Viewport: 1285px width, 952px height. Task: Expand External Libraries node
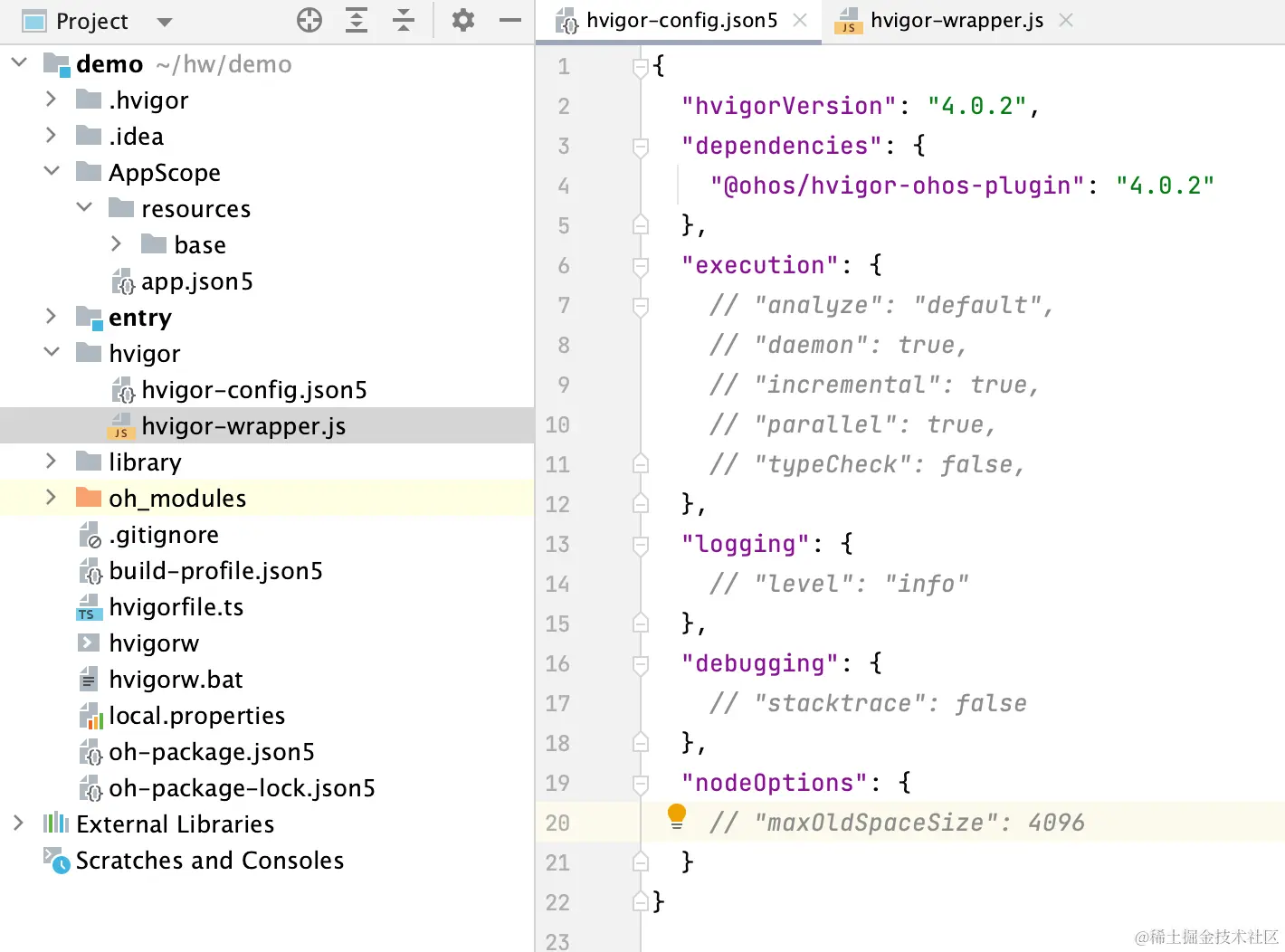(x=18, y=823)
